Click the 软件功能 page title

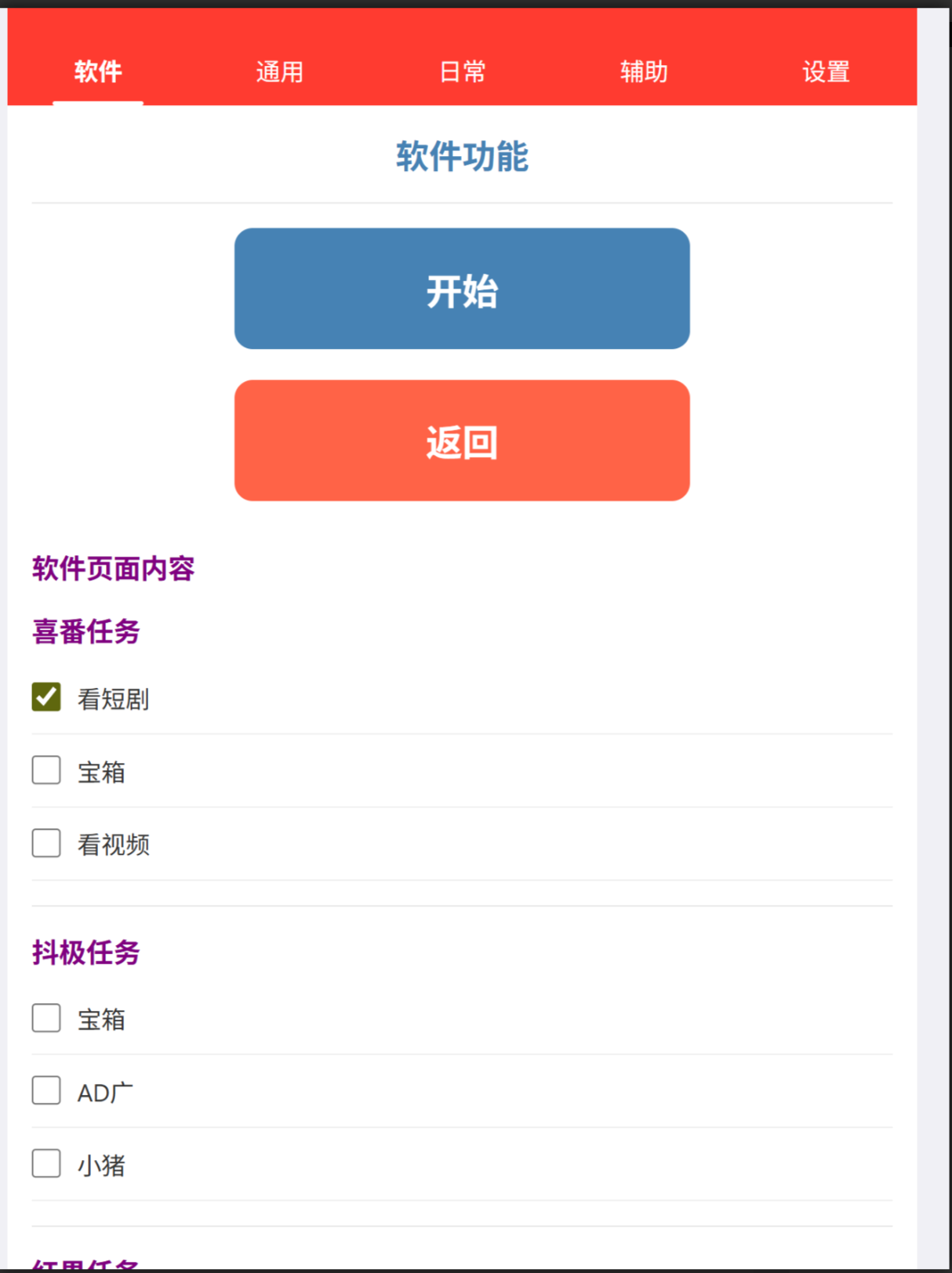pos(462,157)
